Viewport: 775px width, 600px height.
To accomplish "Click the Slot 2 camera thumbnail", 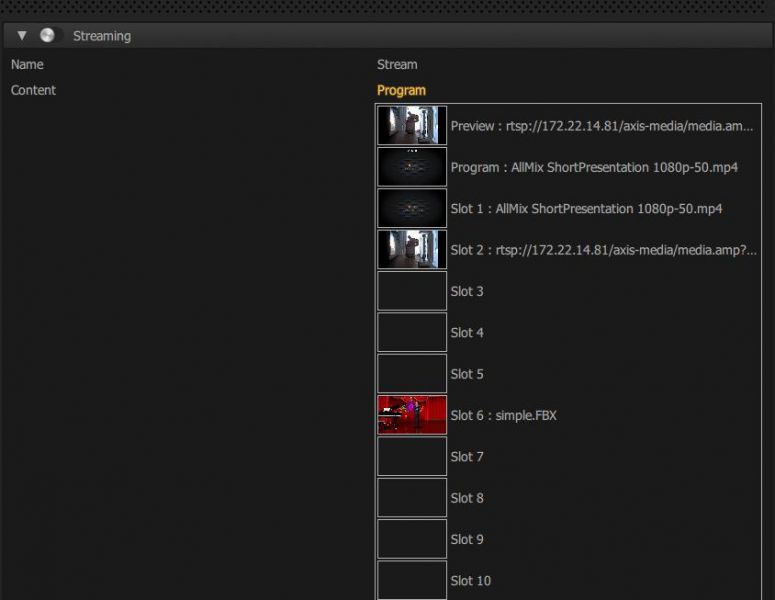I will pos(412,249).
